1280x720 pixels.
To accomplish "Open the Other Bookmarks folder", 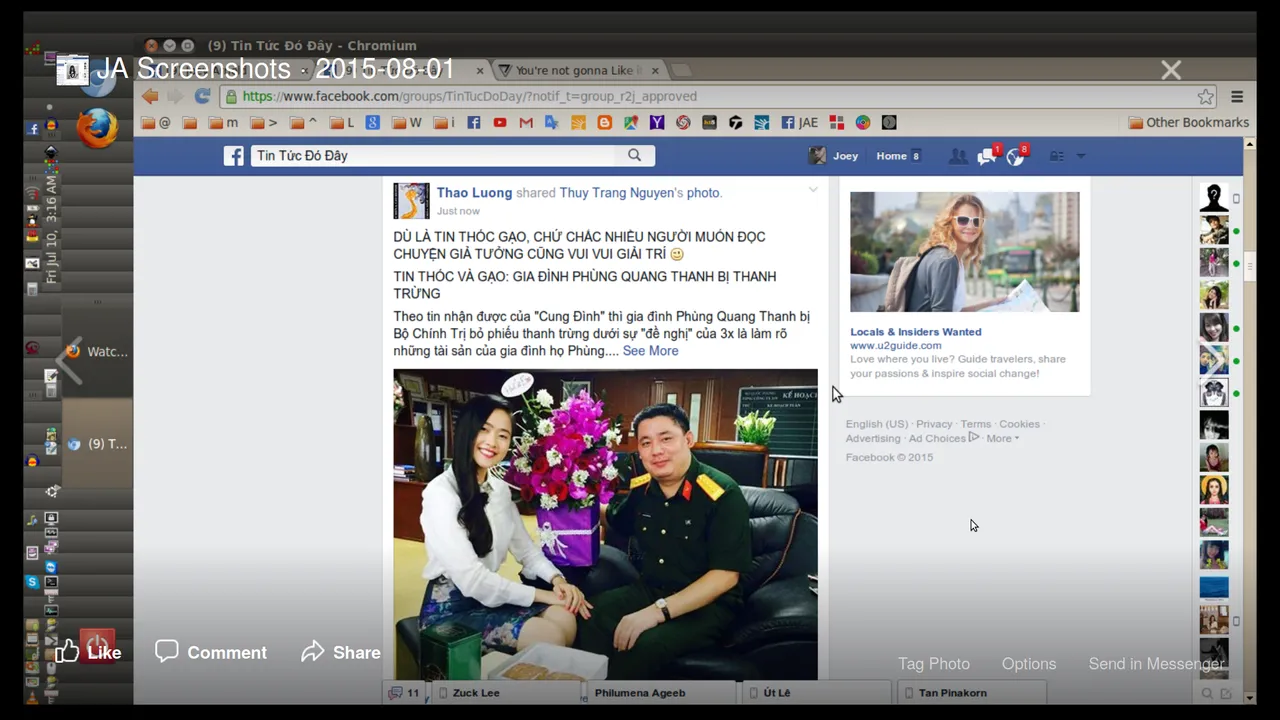I will (x=1188, y=122).
